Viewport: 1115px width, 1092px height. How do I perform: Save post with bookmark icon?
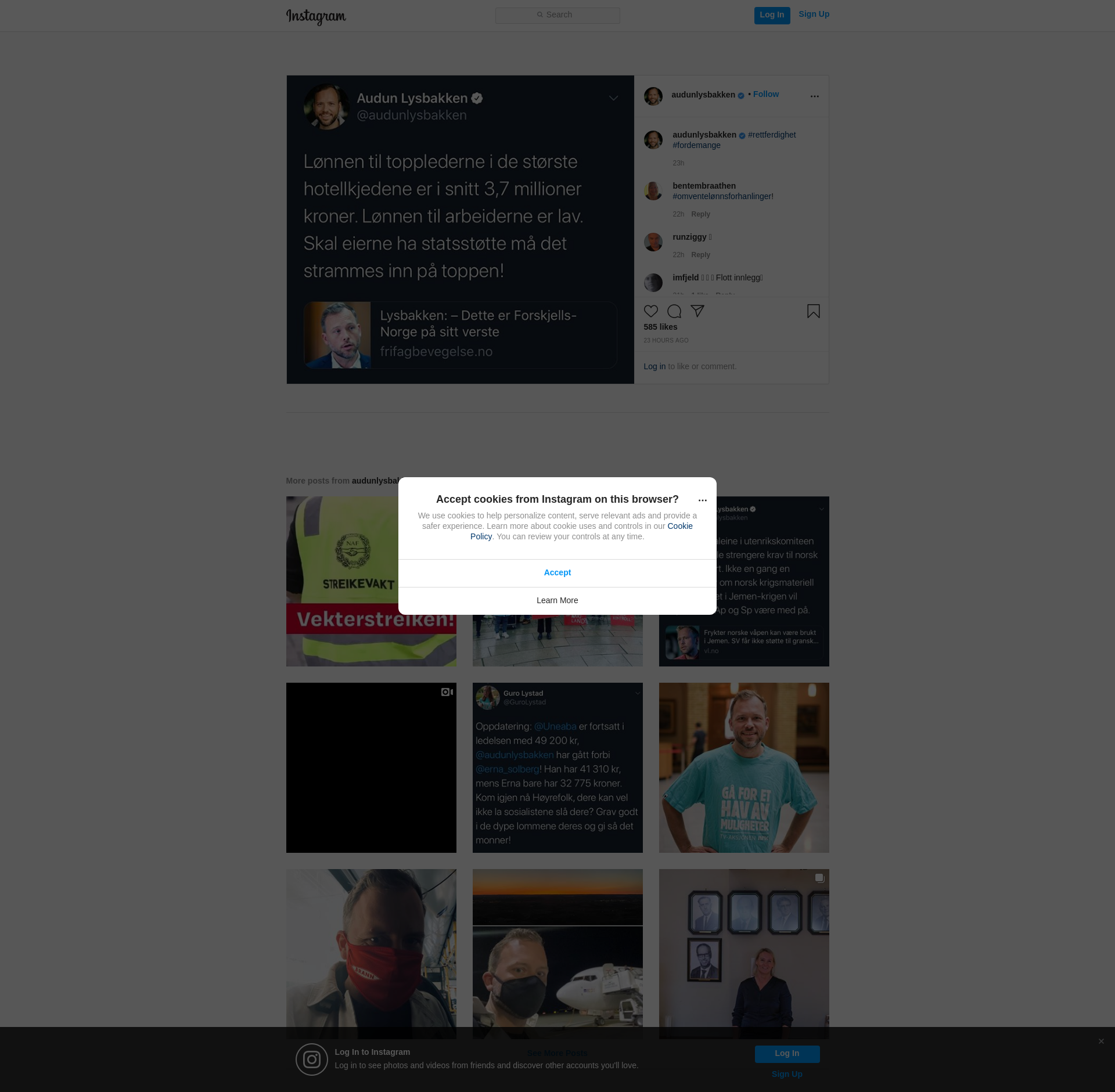point(813,311)
